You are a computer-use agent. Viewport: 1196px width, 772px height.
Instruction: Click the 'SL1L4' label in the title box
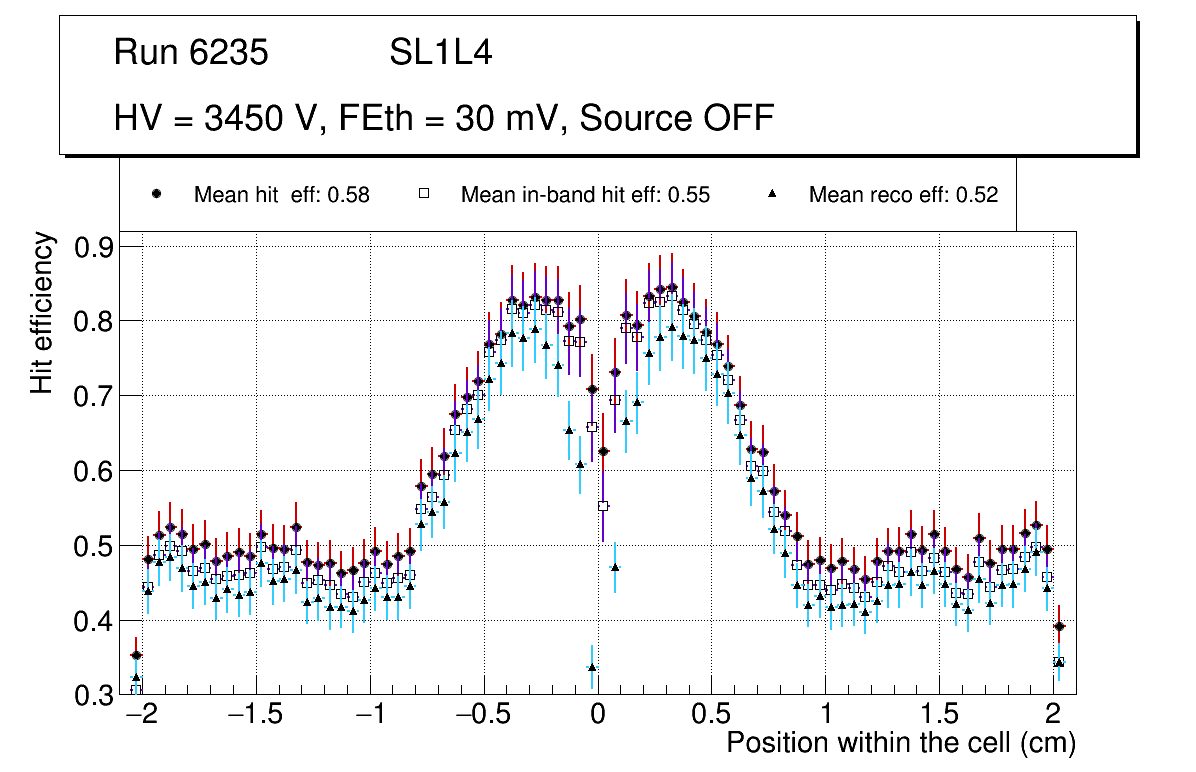[440, 53]
